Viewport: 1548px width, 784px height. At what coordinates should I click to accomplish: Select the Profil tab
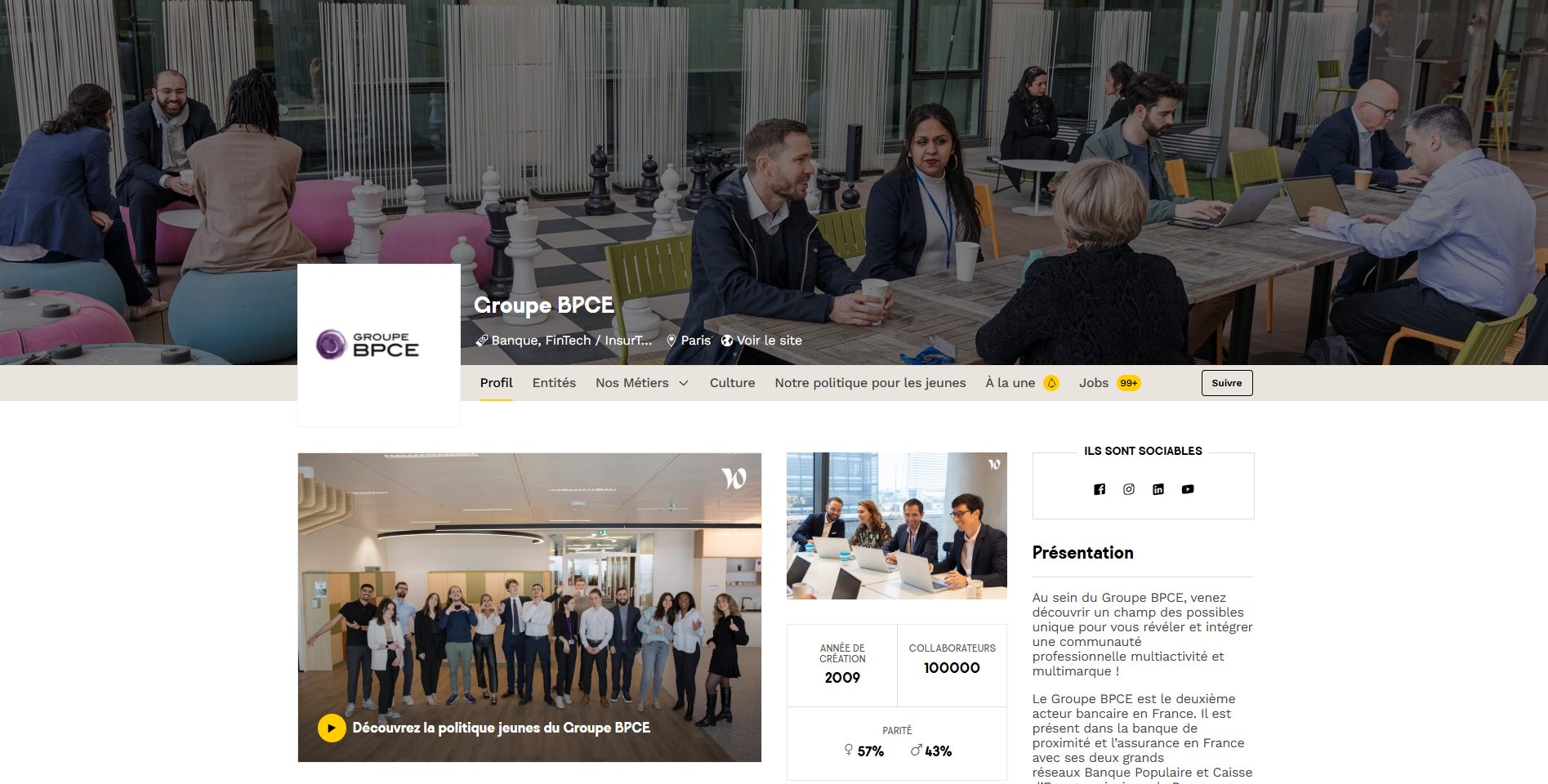click(496, 383)
